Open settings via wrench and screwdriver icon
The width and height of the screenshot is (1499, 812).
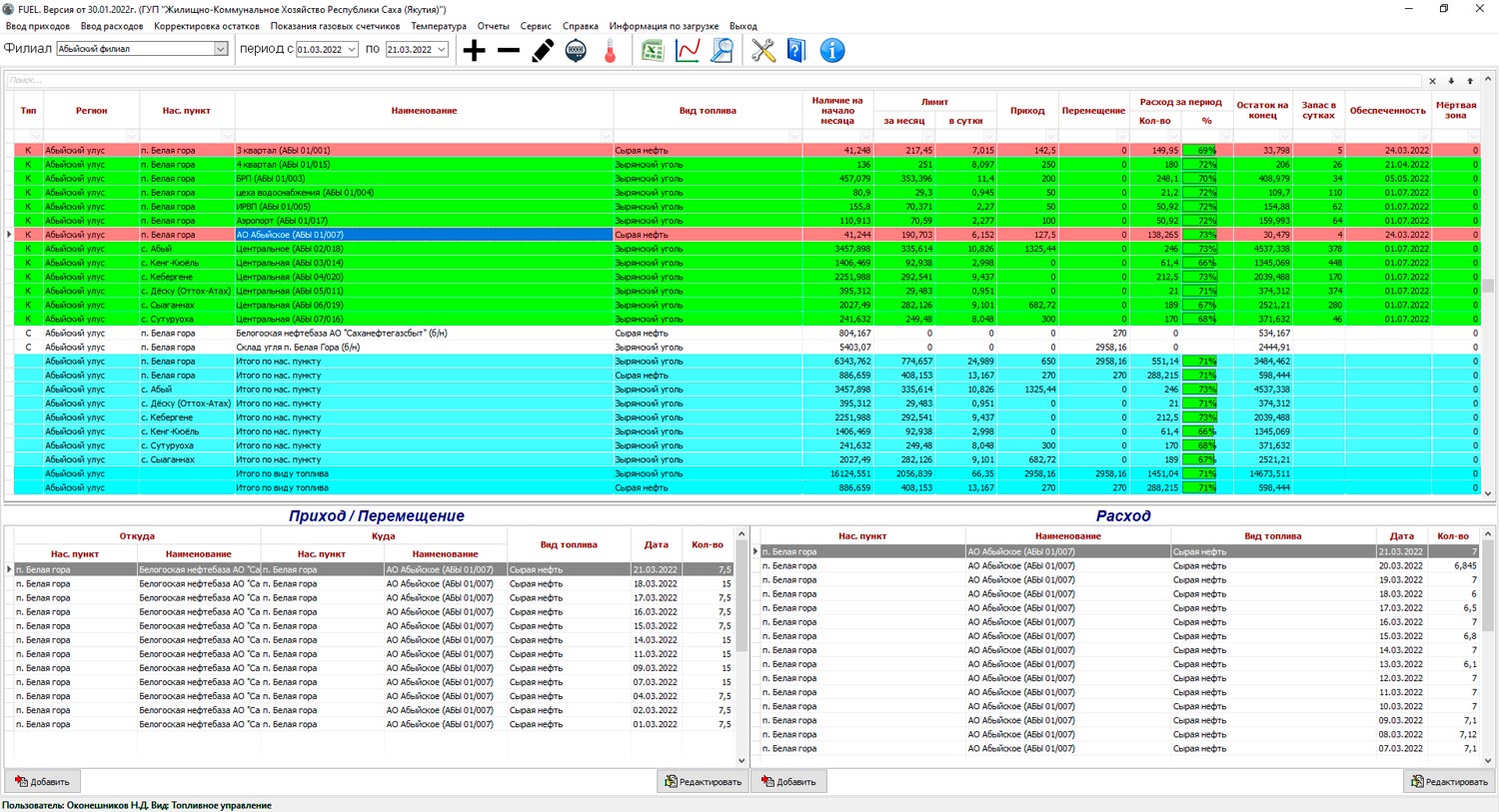click(x=763, y=50)
